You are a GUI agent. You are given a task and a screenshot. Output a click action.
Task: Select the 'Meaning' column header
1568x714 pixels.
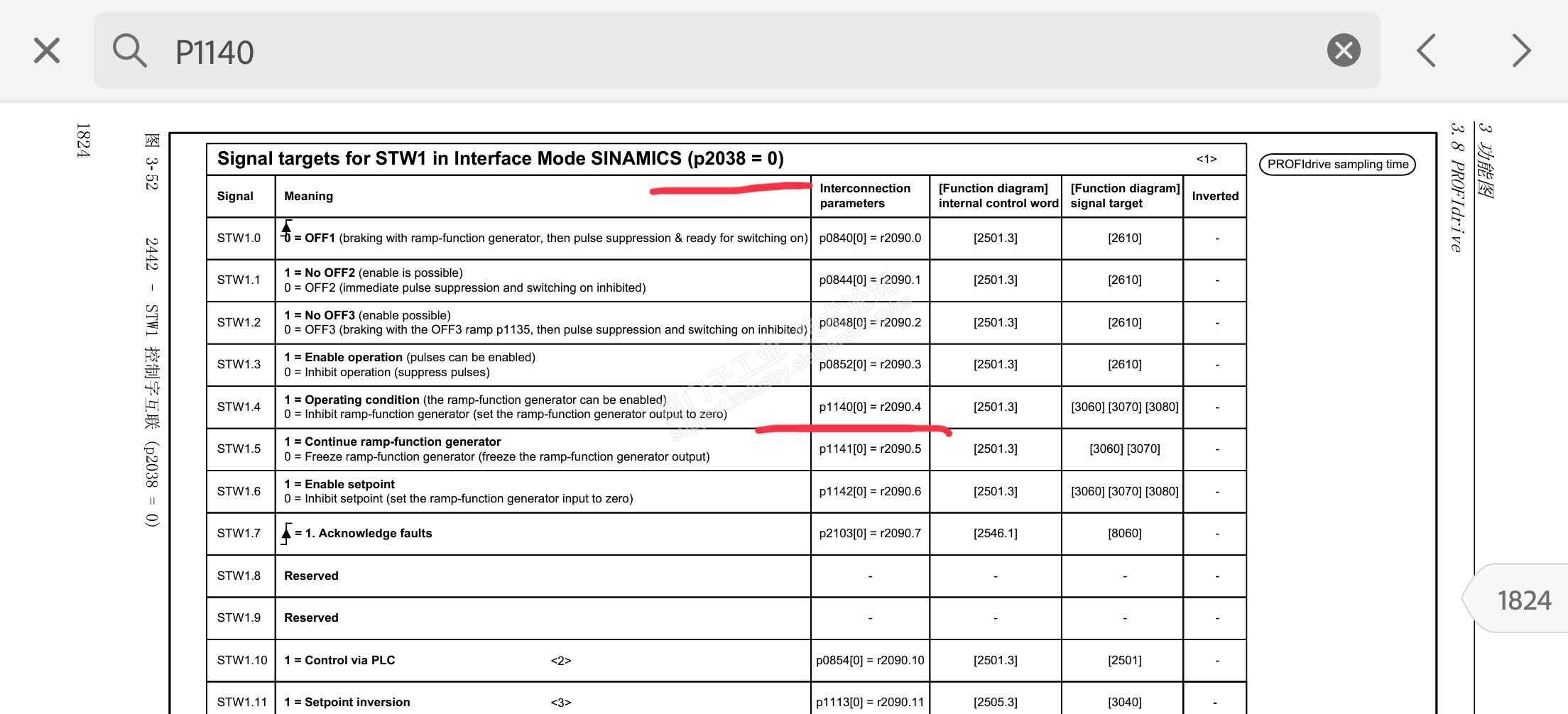click(x=308, y=196)
